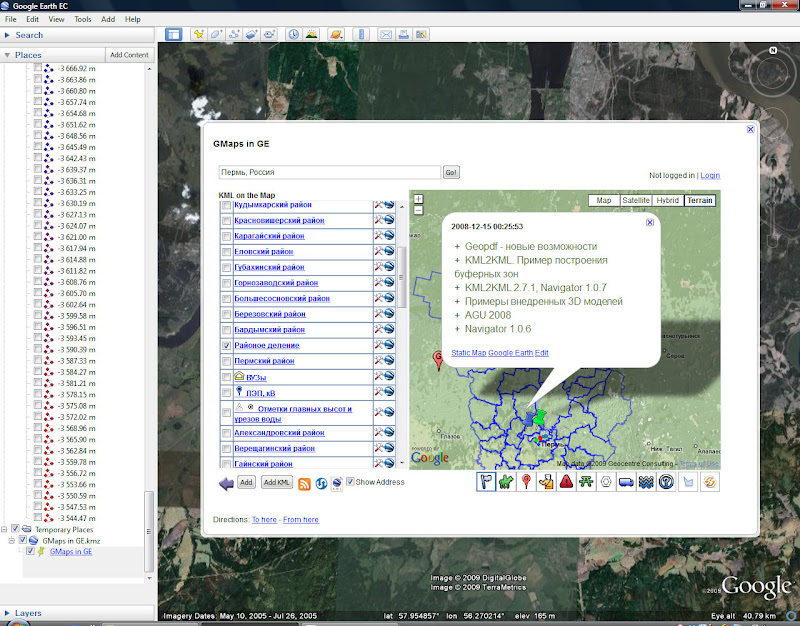Screen dimensions: 800x626
Task: Click the Add Placemark pushpin icon
Action: (198, 34)
